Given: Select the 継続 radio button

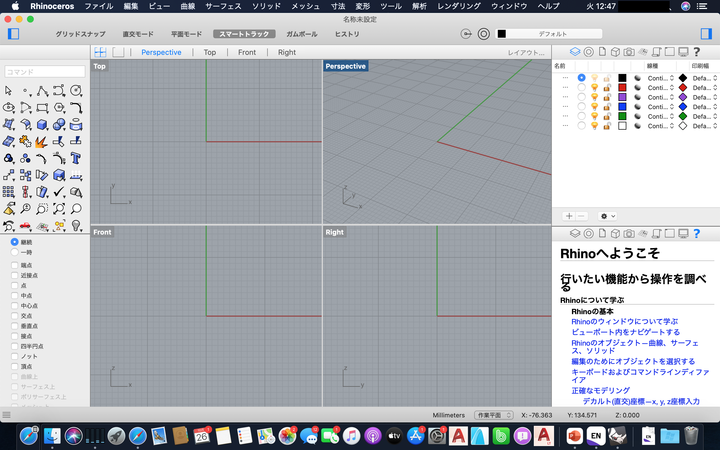Looking at the screenshot, I should (x=14, y=242).
